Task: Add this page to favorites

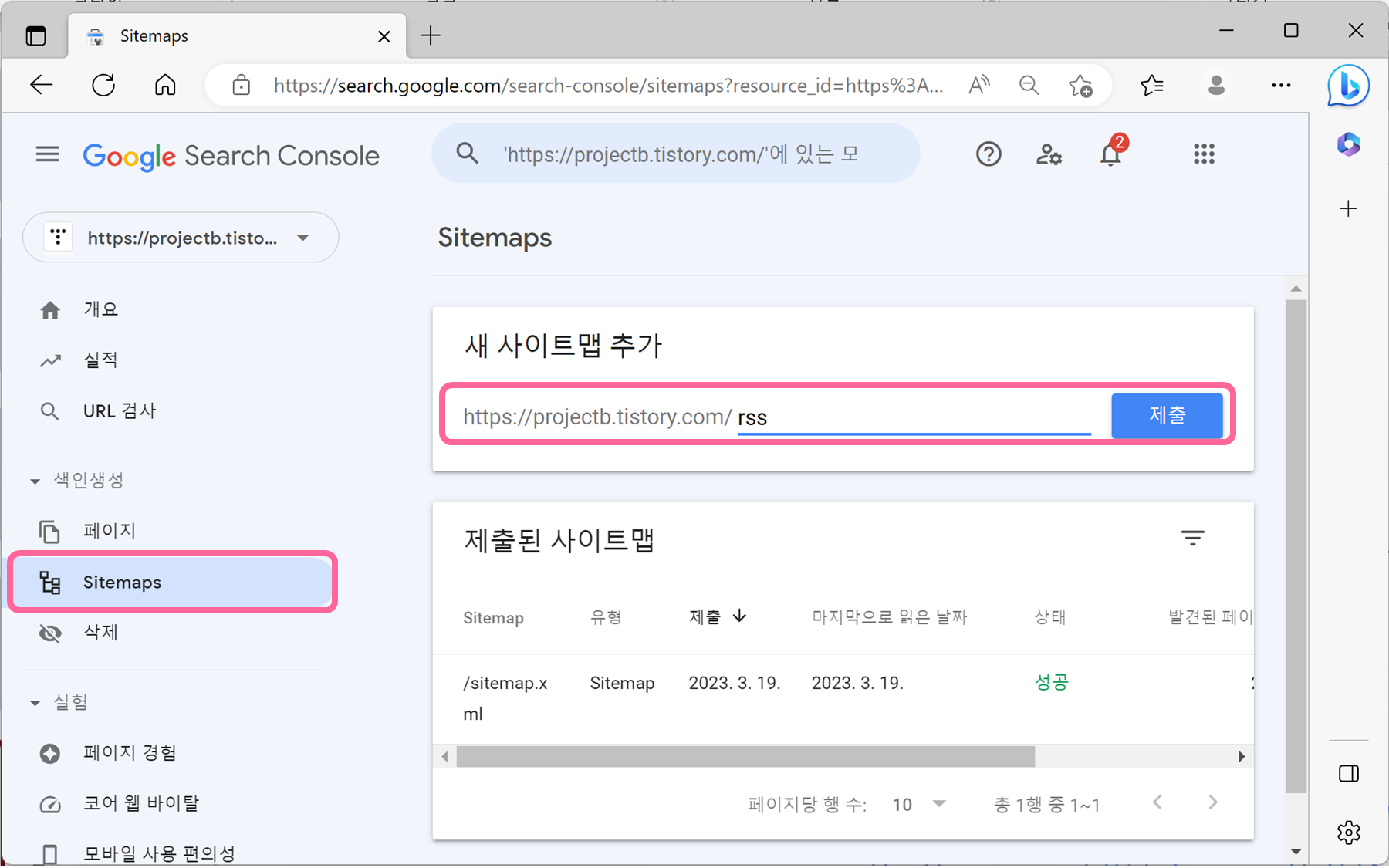Action: (x=1080, y=85)
